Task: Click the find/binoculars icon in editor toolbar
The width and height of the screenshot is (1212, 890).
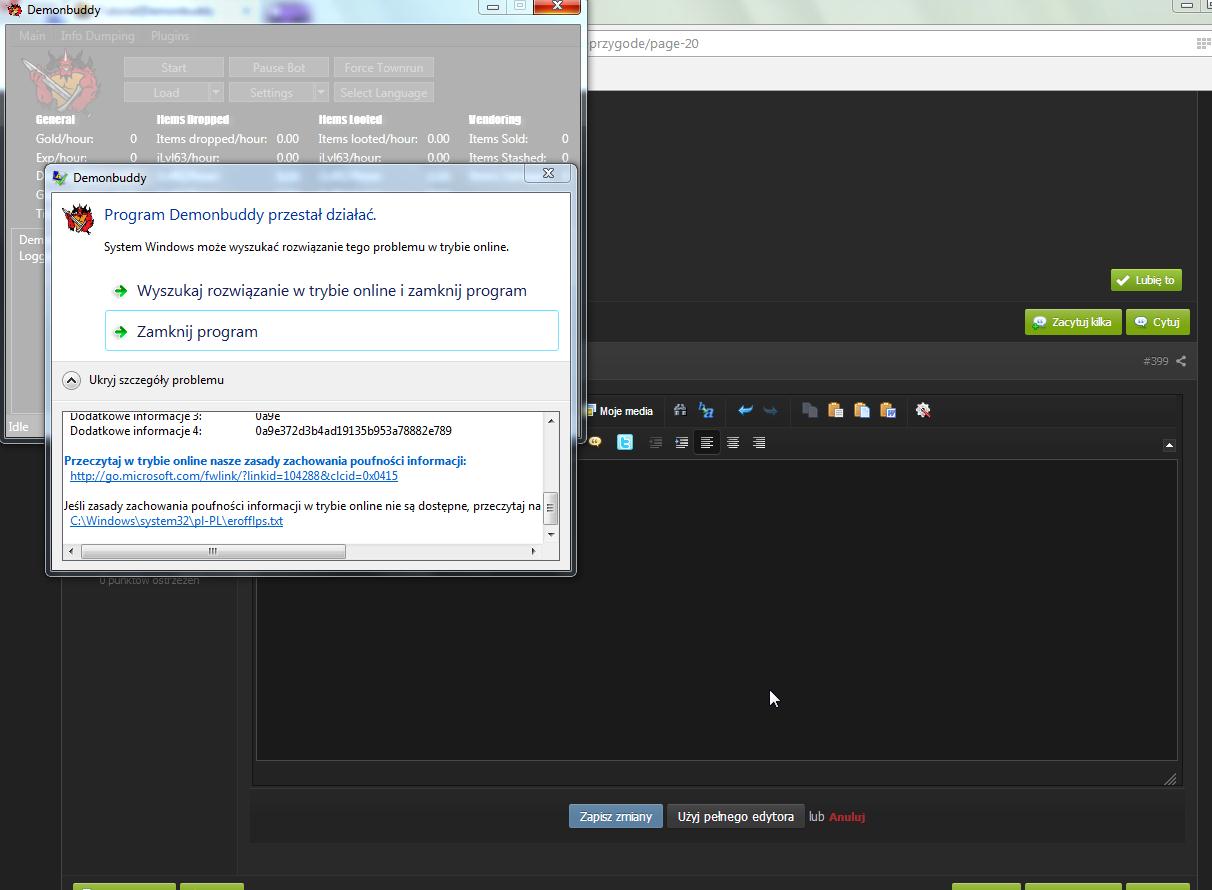Action: (680, 410)
